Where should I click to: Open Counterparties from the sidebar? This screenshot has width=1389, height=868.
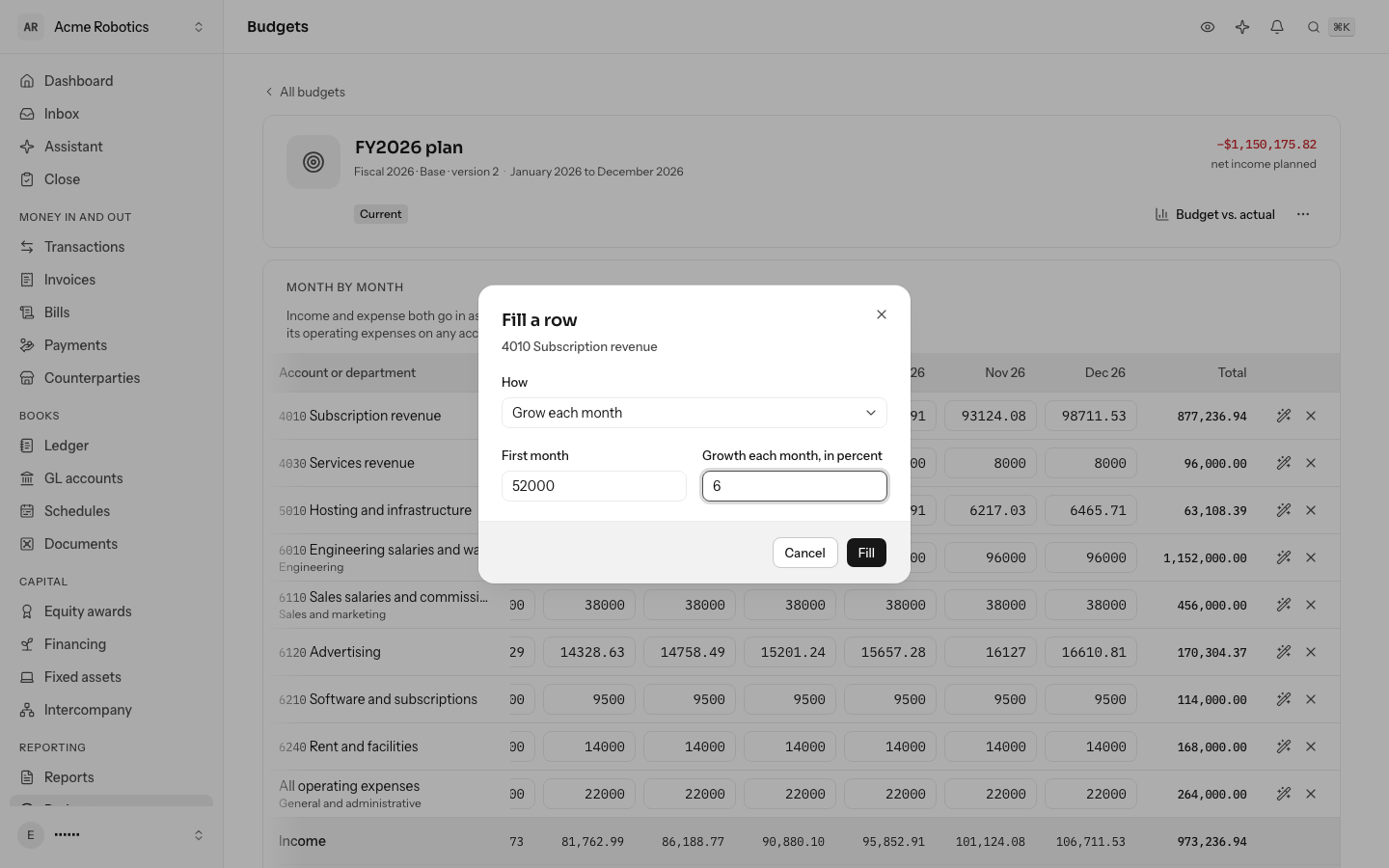112,378
